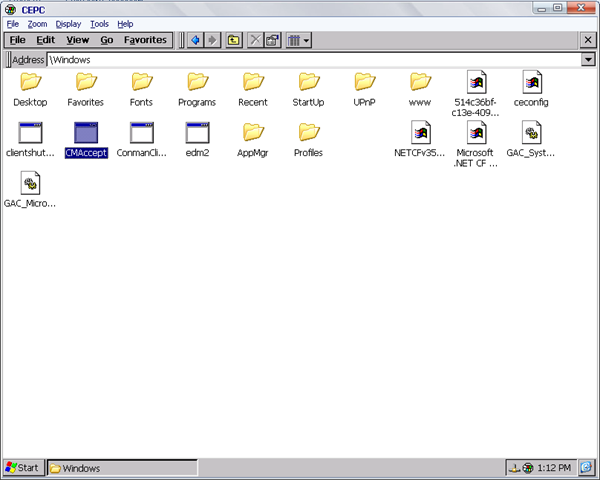
Task: Click the Back arrow toolbar button
Action: [195, 40]
